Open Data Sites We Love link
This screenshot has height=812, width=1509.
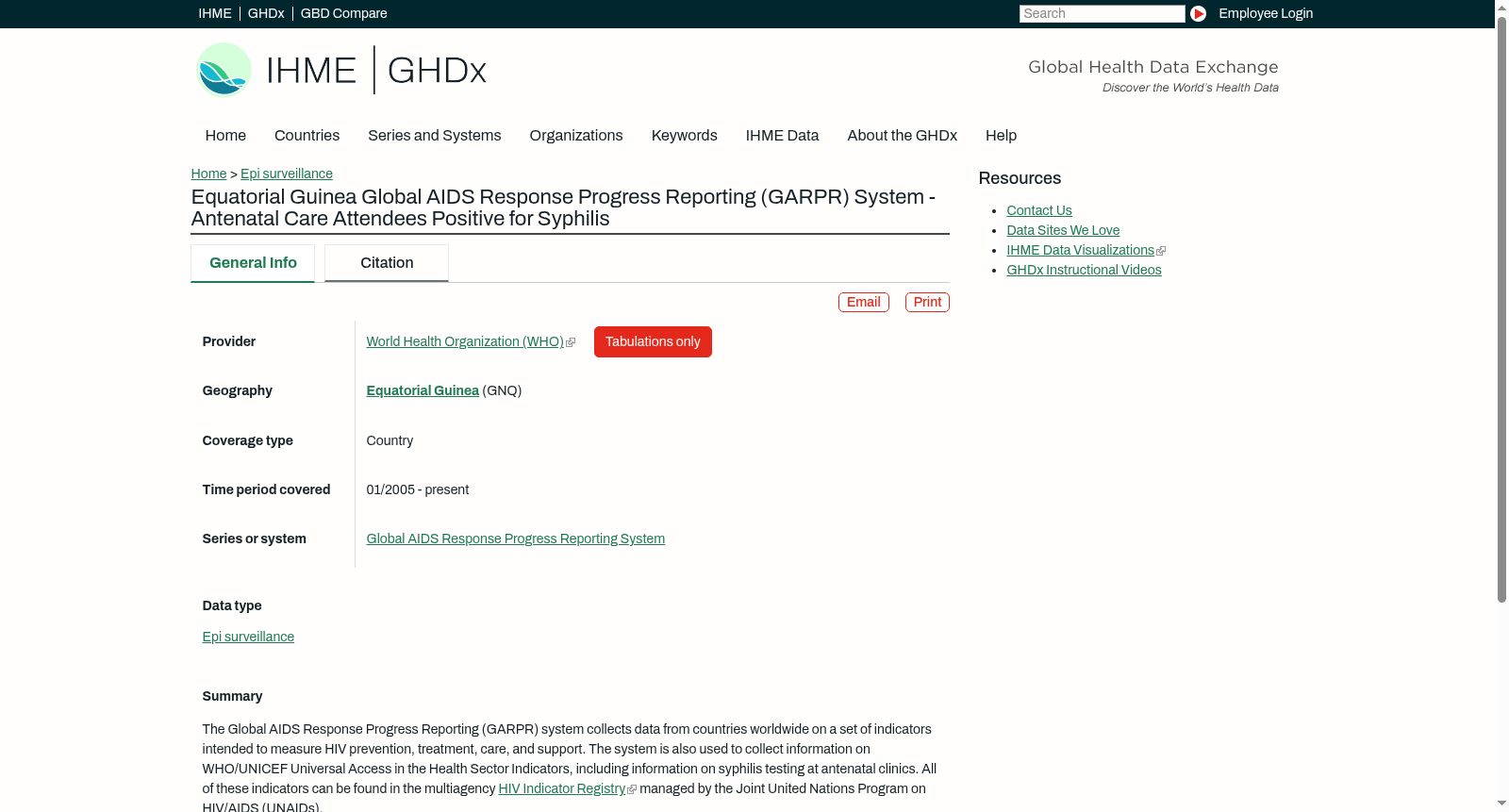1063,230
